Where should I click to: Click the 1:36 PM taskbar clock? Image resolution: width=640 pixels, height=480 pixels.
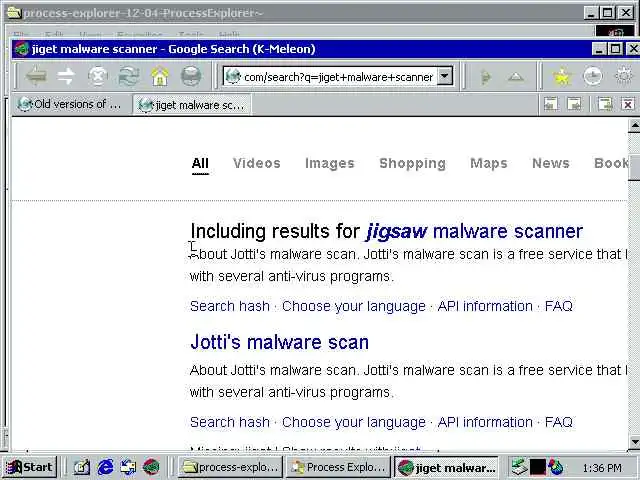(602, 468)
